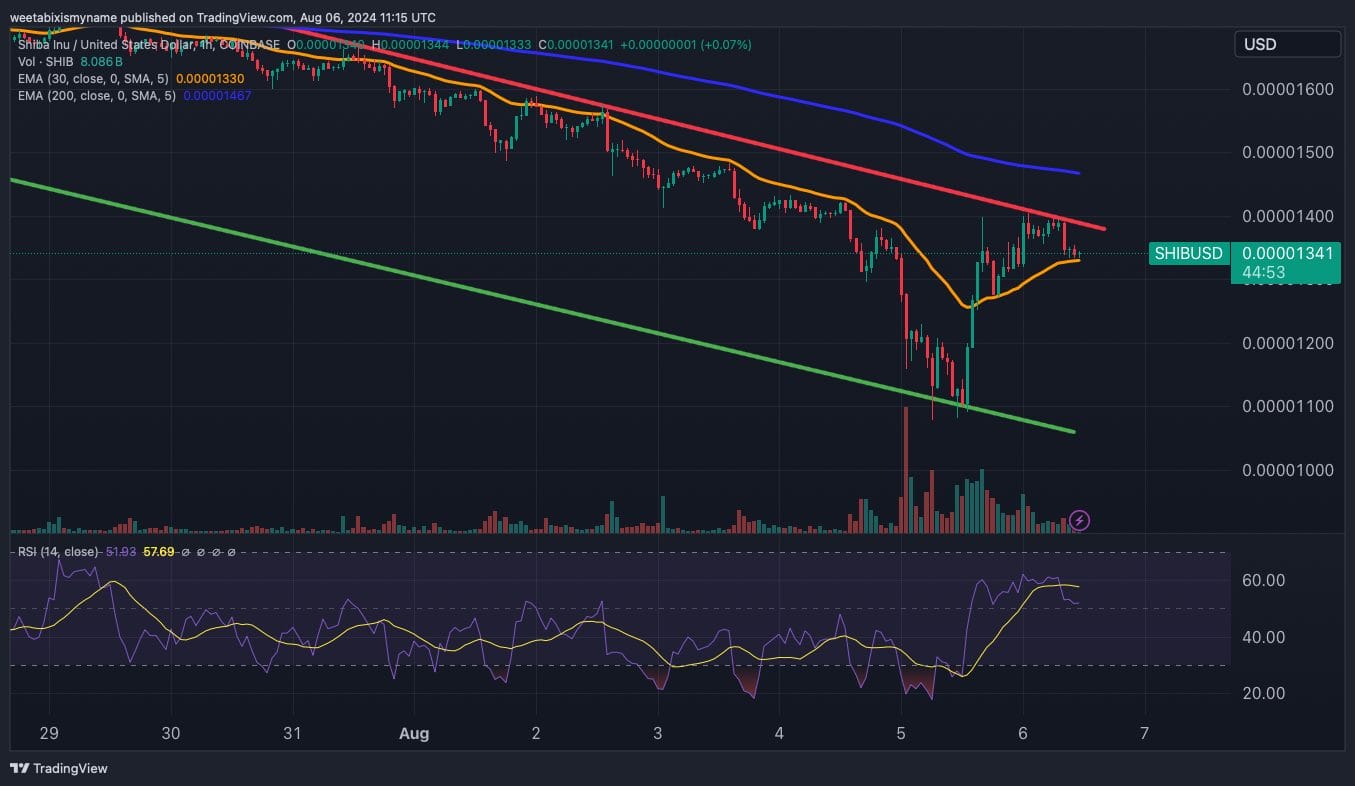Click the 7 date label on time axis

(x=1144, y=733)
